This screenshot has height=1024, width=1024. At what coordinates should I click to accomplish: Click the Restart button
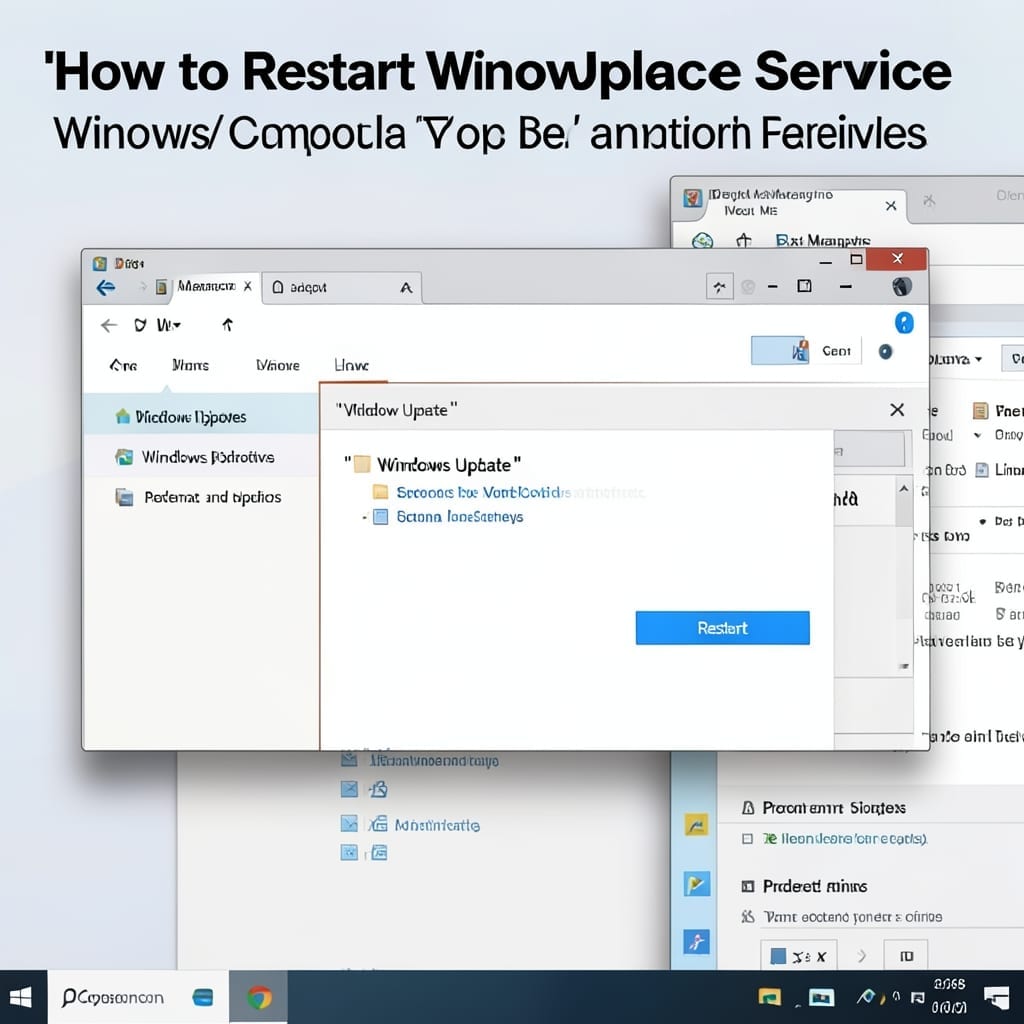722,628
